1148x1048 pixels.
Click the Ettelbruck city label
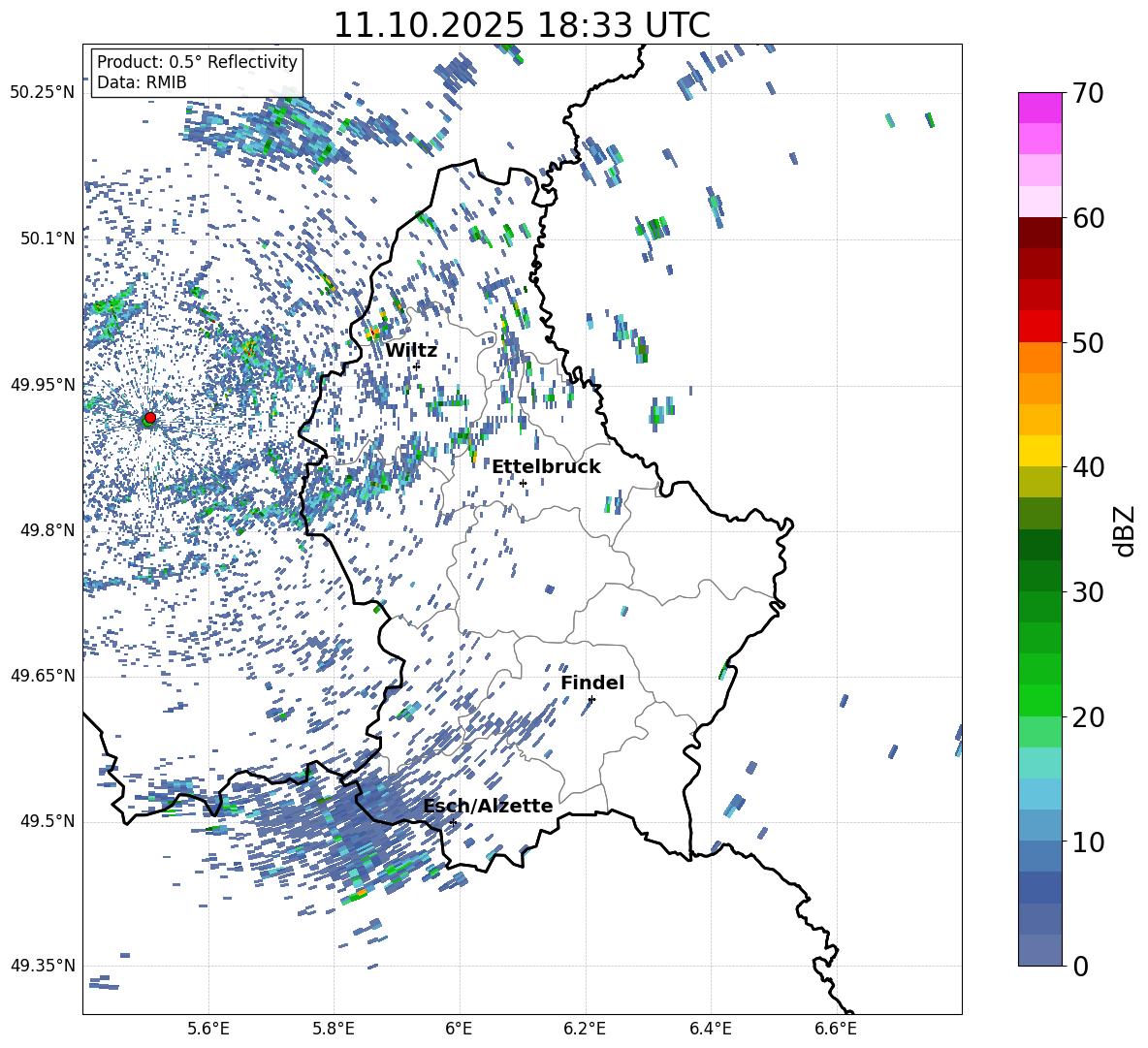[x=546, y=467]
